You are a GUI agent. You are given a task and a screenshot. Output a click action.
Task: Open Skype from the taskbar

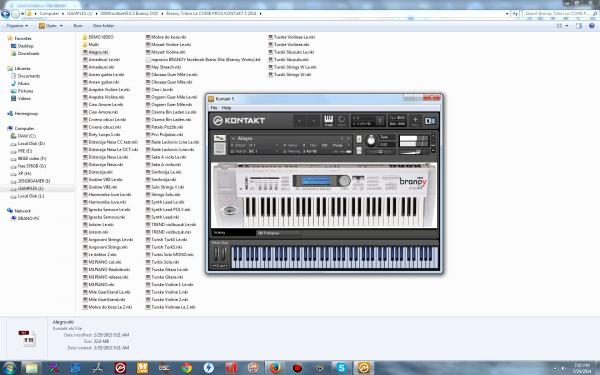pos(341,368)
